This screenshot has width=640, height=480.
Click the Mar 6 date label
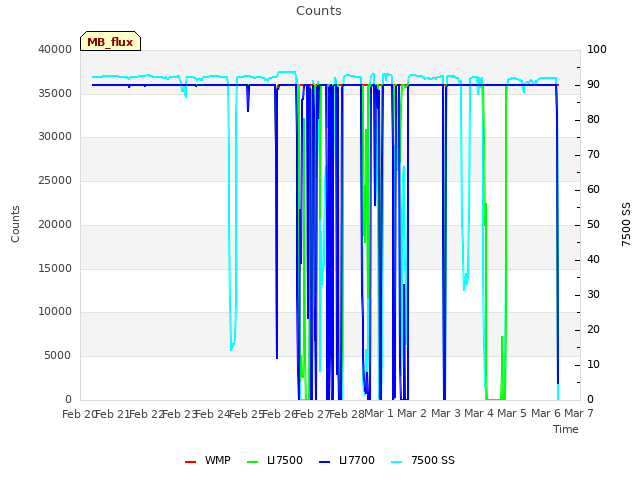coord(545,413)
